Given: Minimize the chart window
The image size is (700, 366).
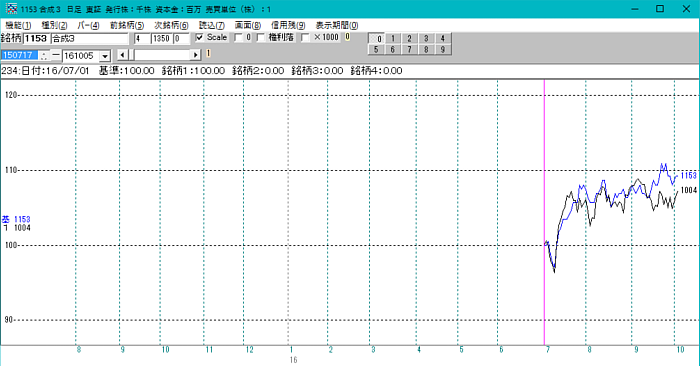Looking at the screenshot, I should [635, 9].
